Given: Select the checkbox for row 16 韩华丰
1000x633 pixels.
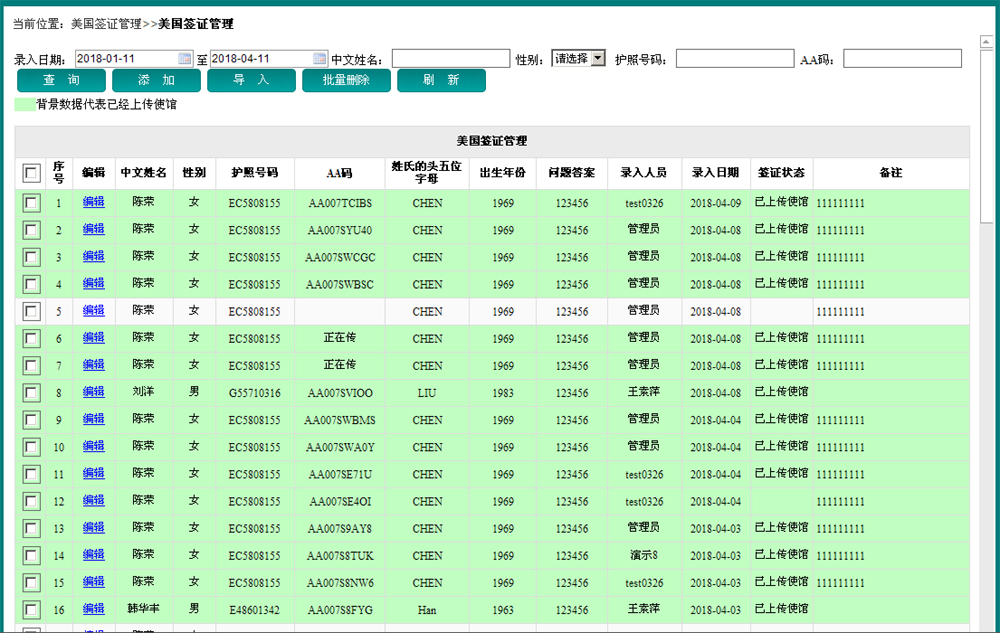Looking at the screenshot, I should pos(32,608).
